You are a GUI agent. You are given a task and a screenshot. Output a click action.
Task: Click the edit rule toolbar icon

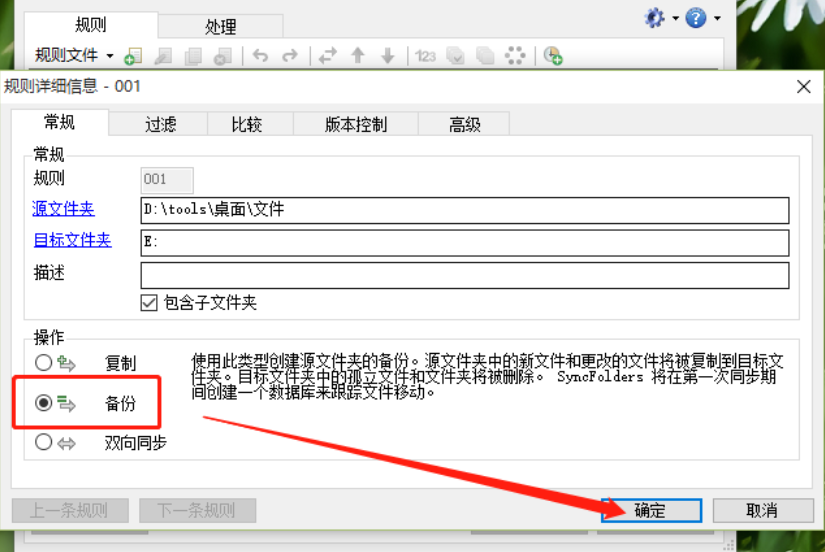[x=163, y=56]
